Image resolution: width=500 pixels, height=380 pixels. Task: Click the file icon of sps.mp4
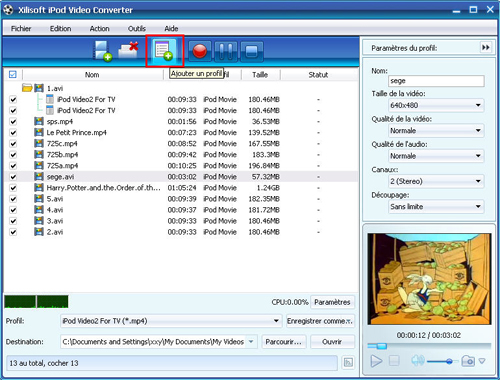tap(39, 121)
